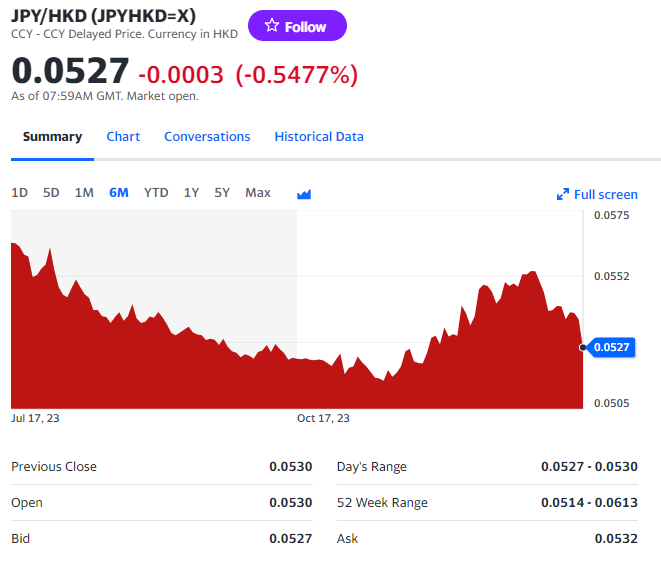Display the Max time range

[x=258, y=192]
